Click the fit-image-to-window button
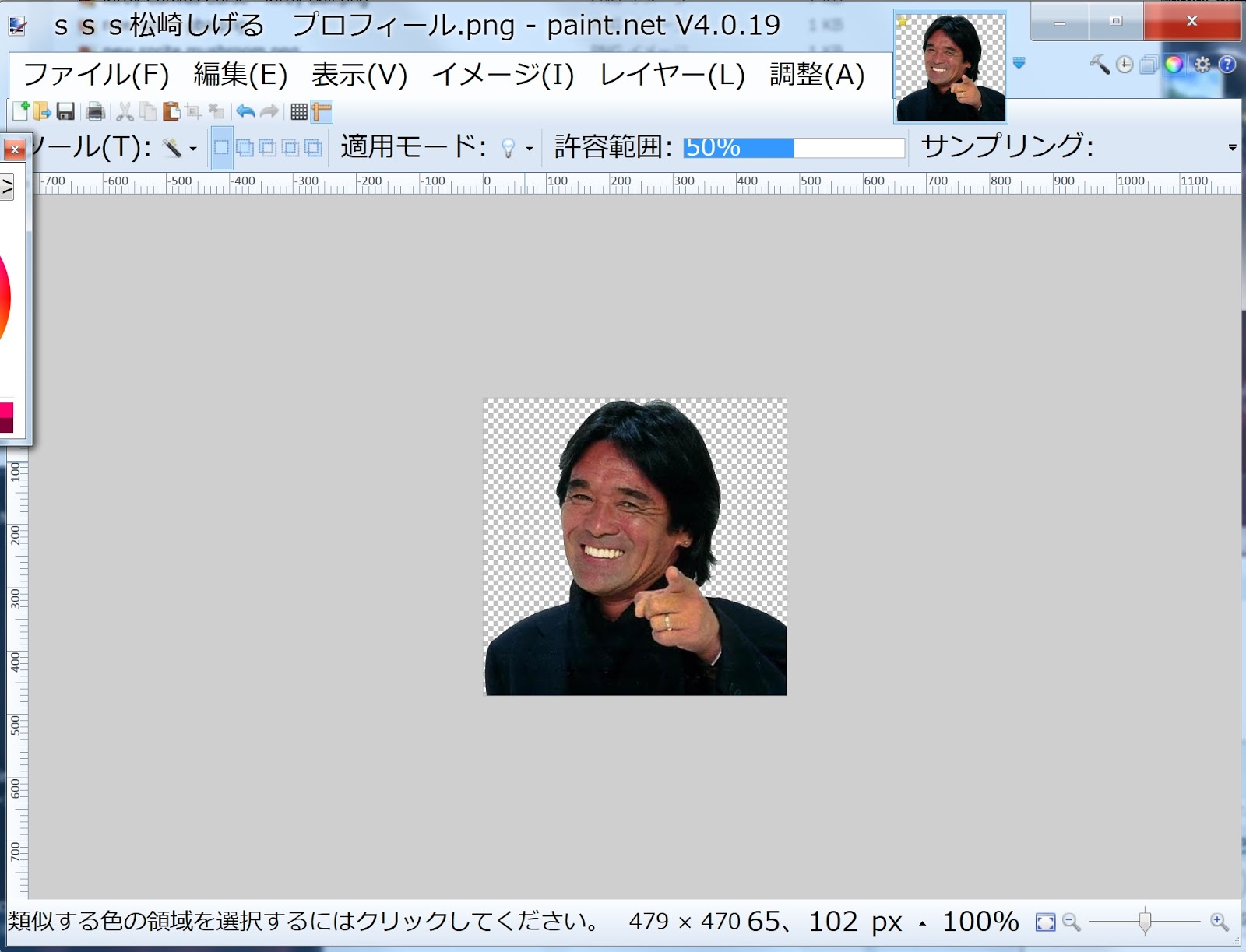Screen dimensions: 1246x952 pos(1045,922)
